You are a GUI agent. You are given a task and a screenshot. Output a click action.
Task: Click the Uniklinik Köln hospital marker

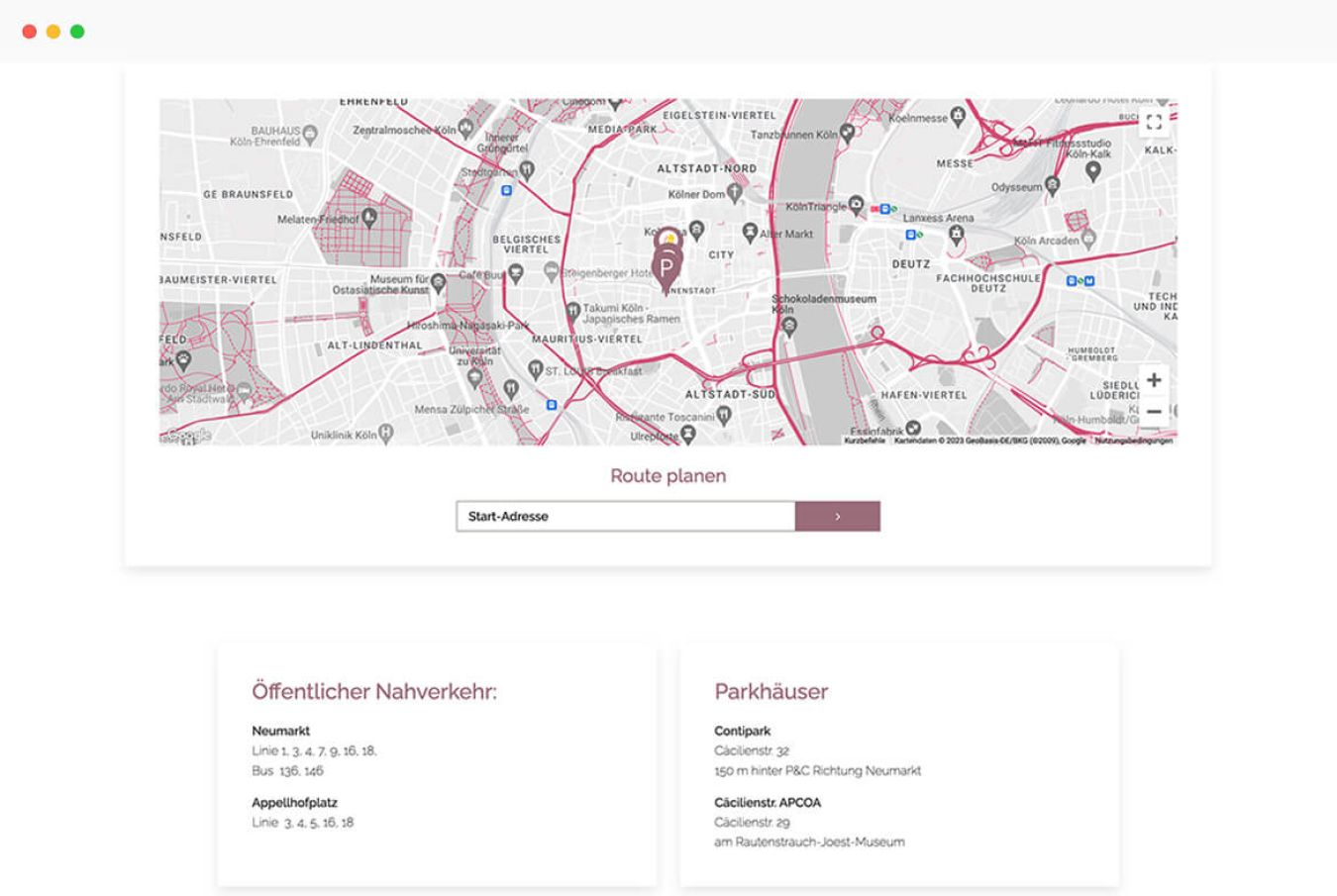[386, 433]
